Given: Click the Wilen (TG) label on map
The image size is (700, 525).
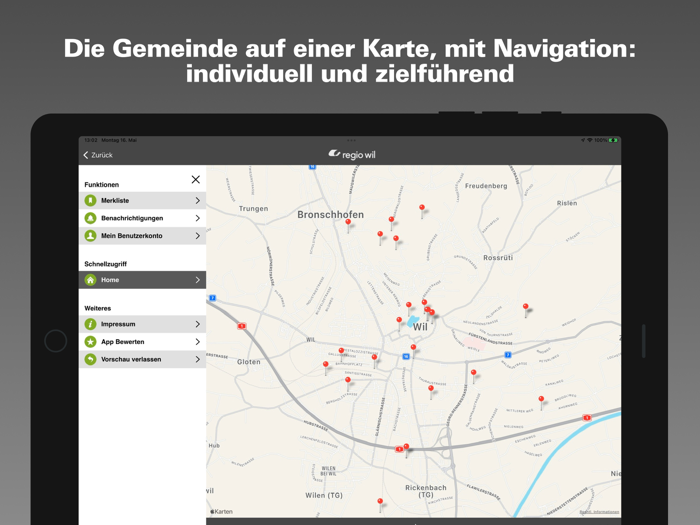Looking at the screenshot, I should pyautogui.click(x=324, y=495).
